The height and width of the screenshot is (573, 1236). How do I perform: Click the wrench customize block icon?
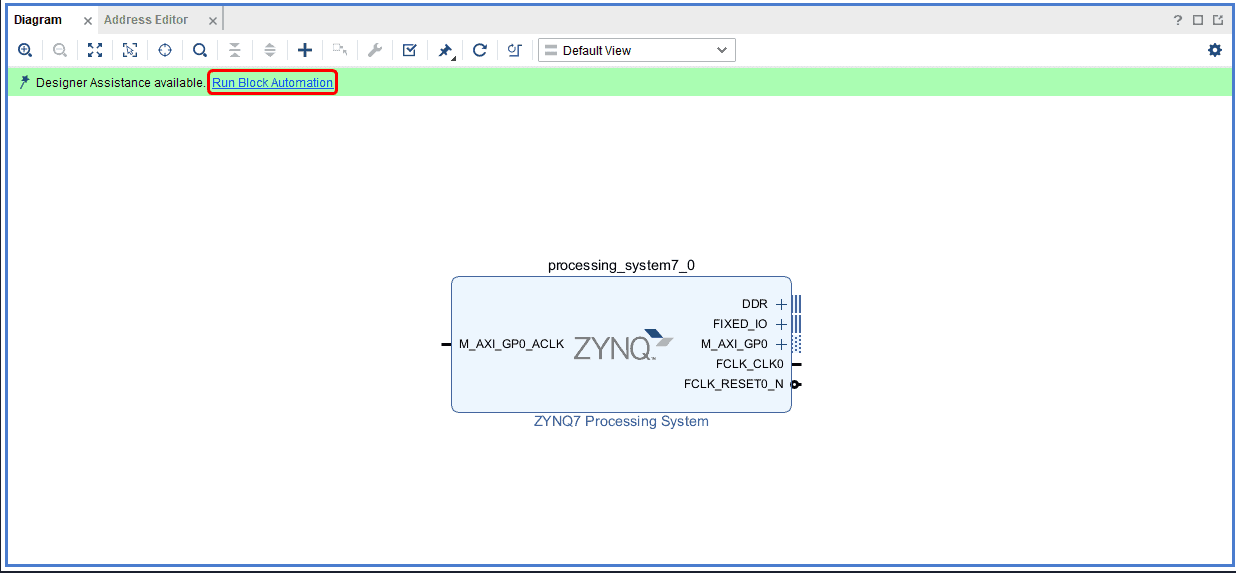375,50
